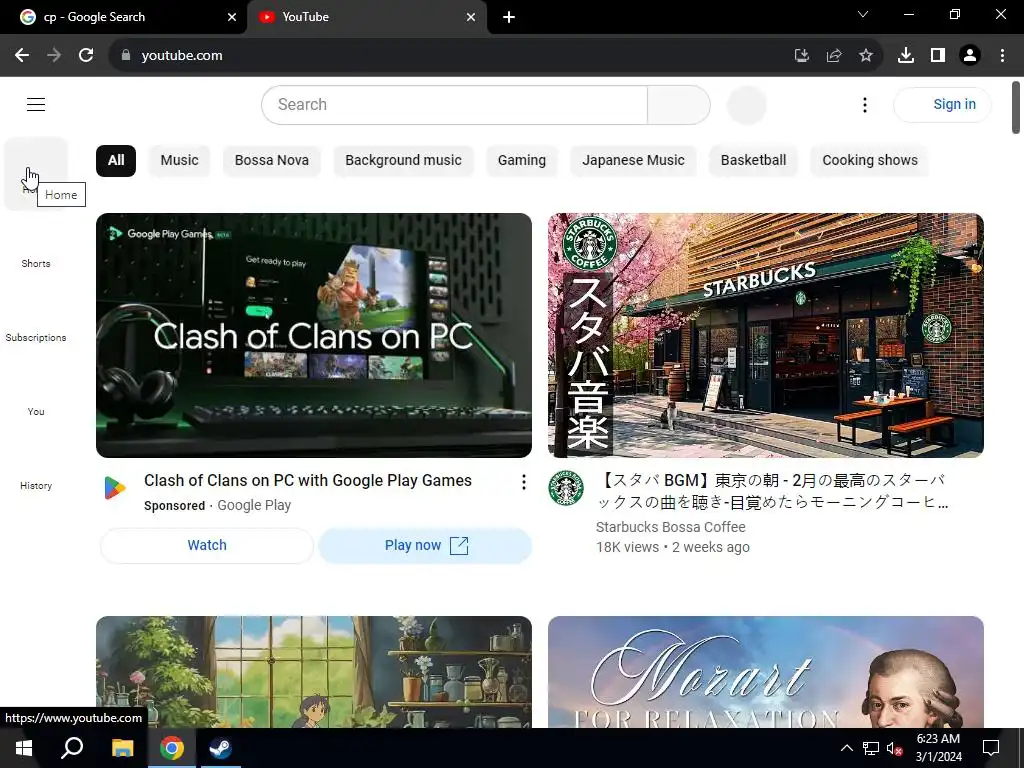The width and height of the screenshot is (1024, 768).
Task: Open Google Play channel logo
Action: click(115, 488)
